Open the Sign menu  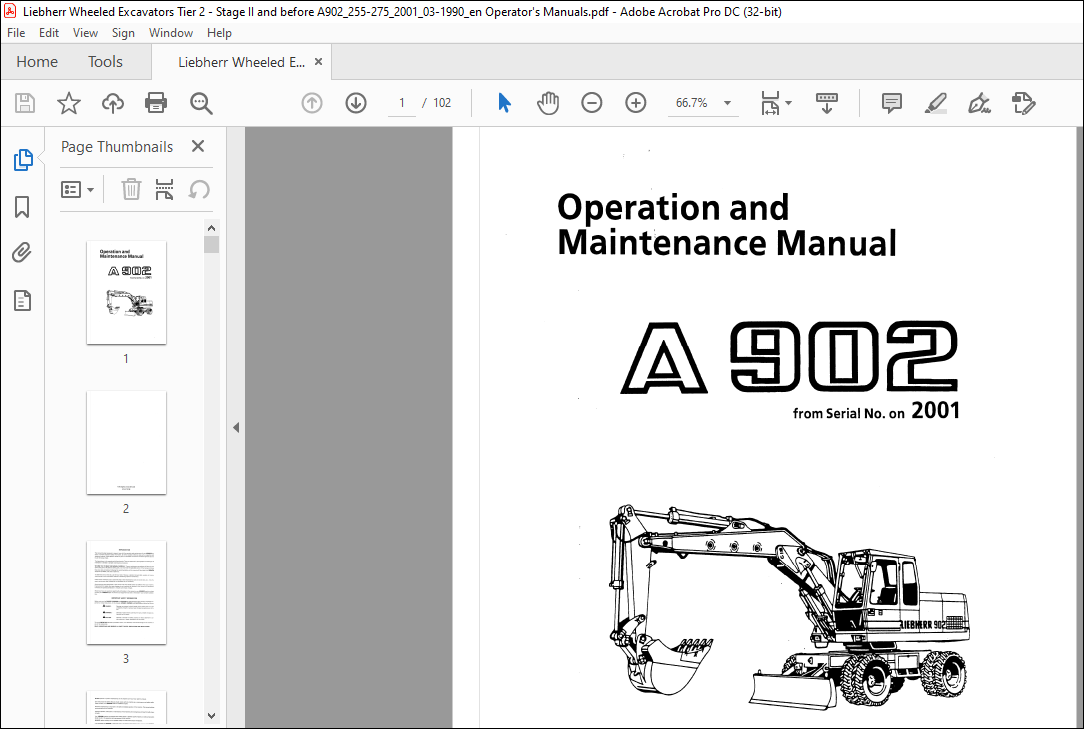pyautogui.click(x=123, y=33)
